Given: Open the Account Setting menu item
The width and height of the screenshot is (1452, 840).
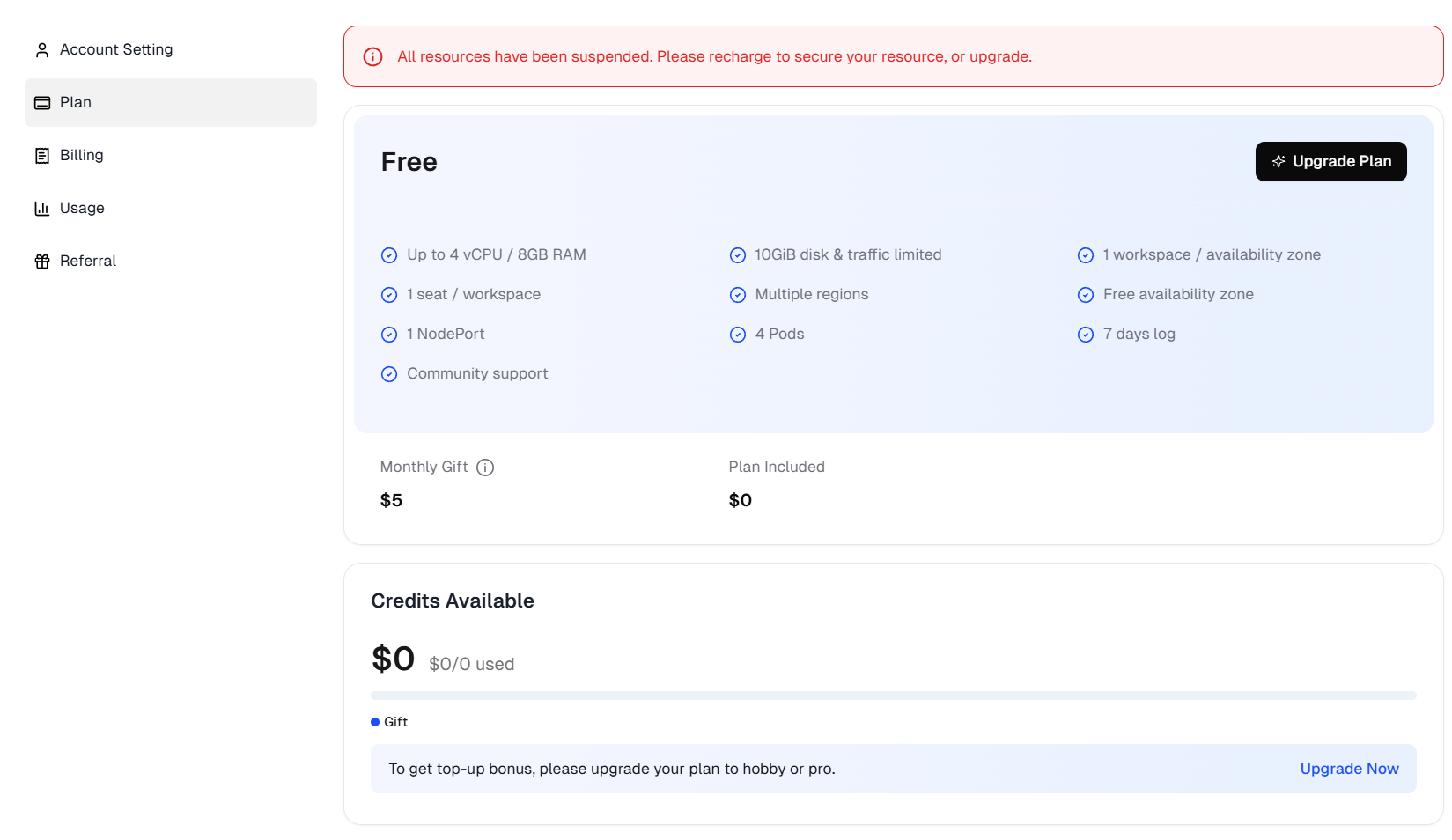Looking at the screenshot, I should click(x=116, y=50).
